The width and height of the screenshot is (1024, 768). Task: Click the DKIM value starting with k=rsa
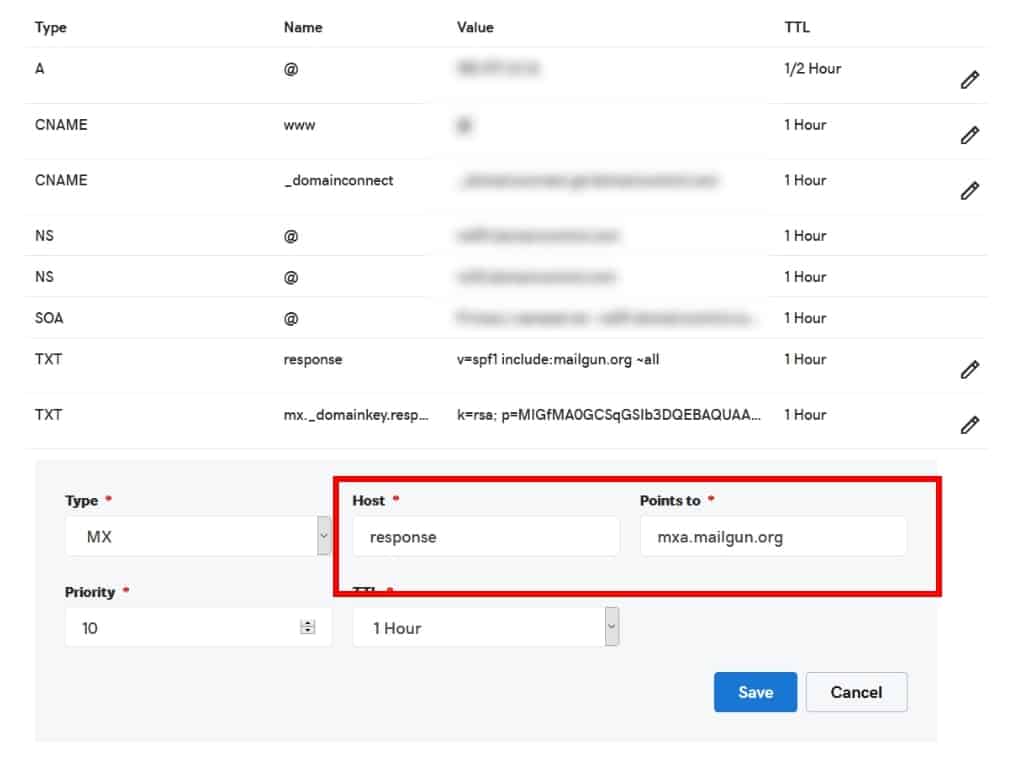tap(609, 414)
